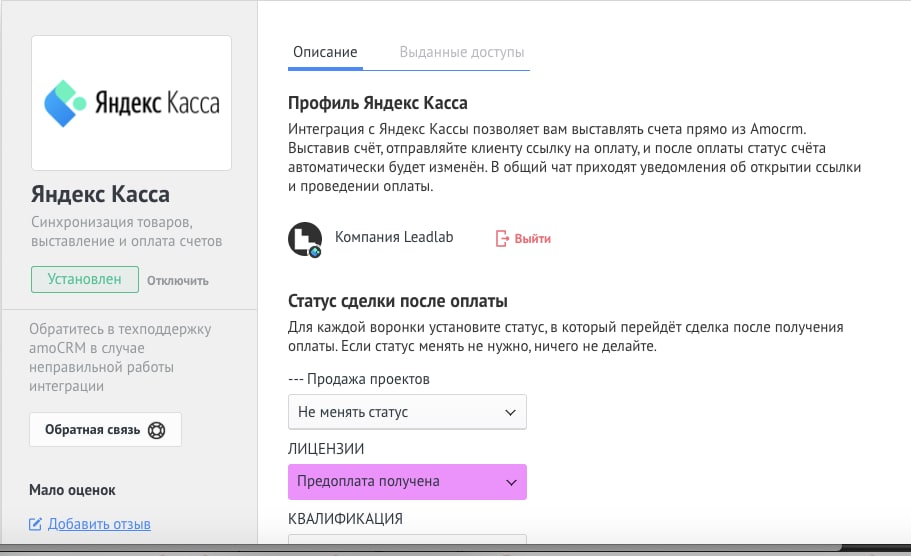Open the Предоплата получена status dropdown
This screenshot has height=556, width=911.
(x=407, y=482)
